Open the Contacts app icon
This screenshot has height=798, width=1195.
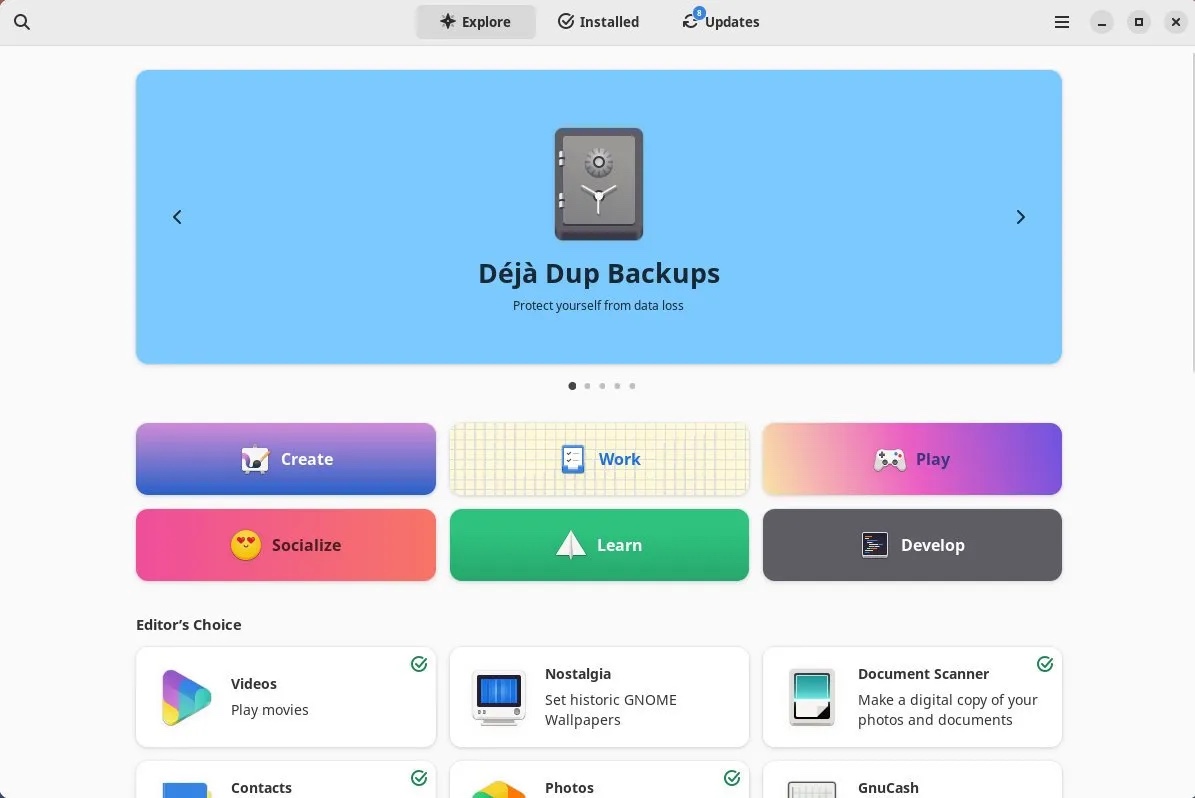[x=185, y=790]
